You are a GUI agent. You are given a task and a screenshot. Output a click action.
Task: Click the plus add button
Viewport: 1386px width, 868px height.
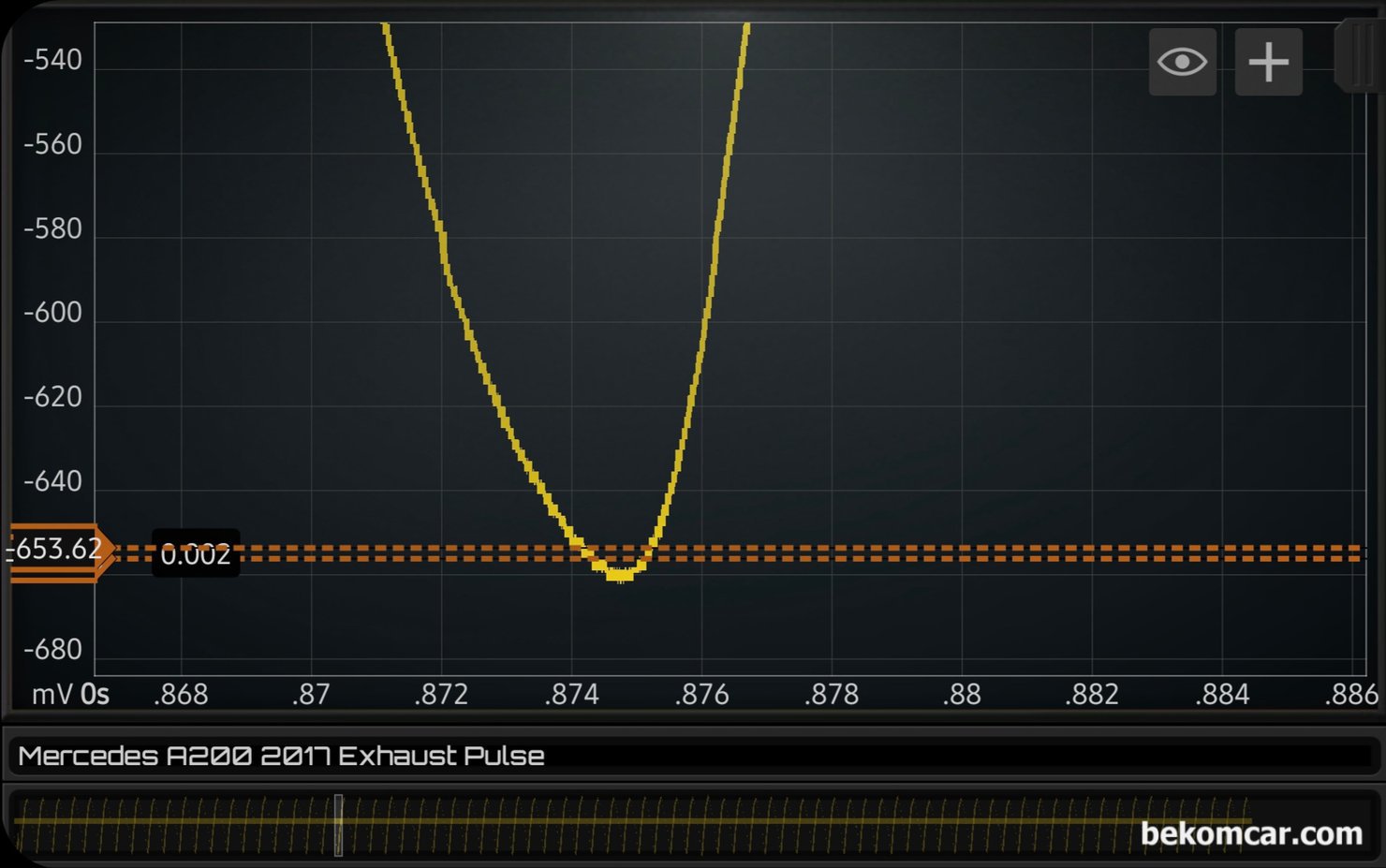(x=1268, y=62)
